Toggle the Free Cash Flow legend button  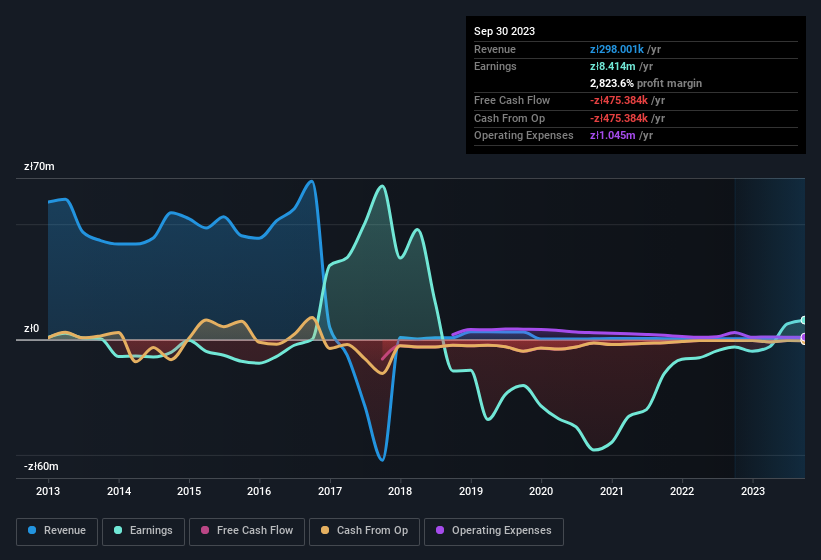coord(247,531)
